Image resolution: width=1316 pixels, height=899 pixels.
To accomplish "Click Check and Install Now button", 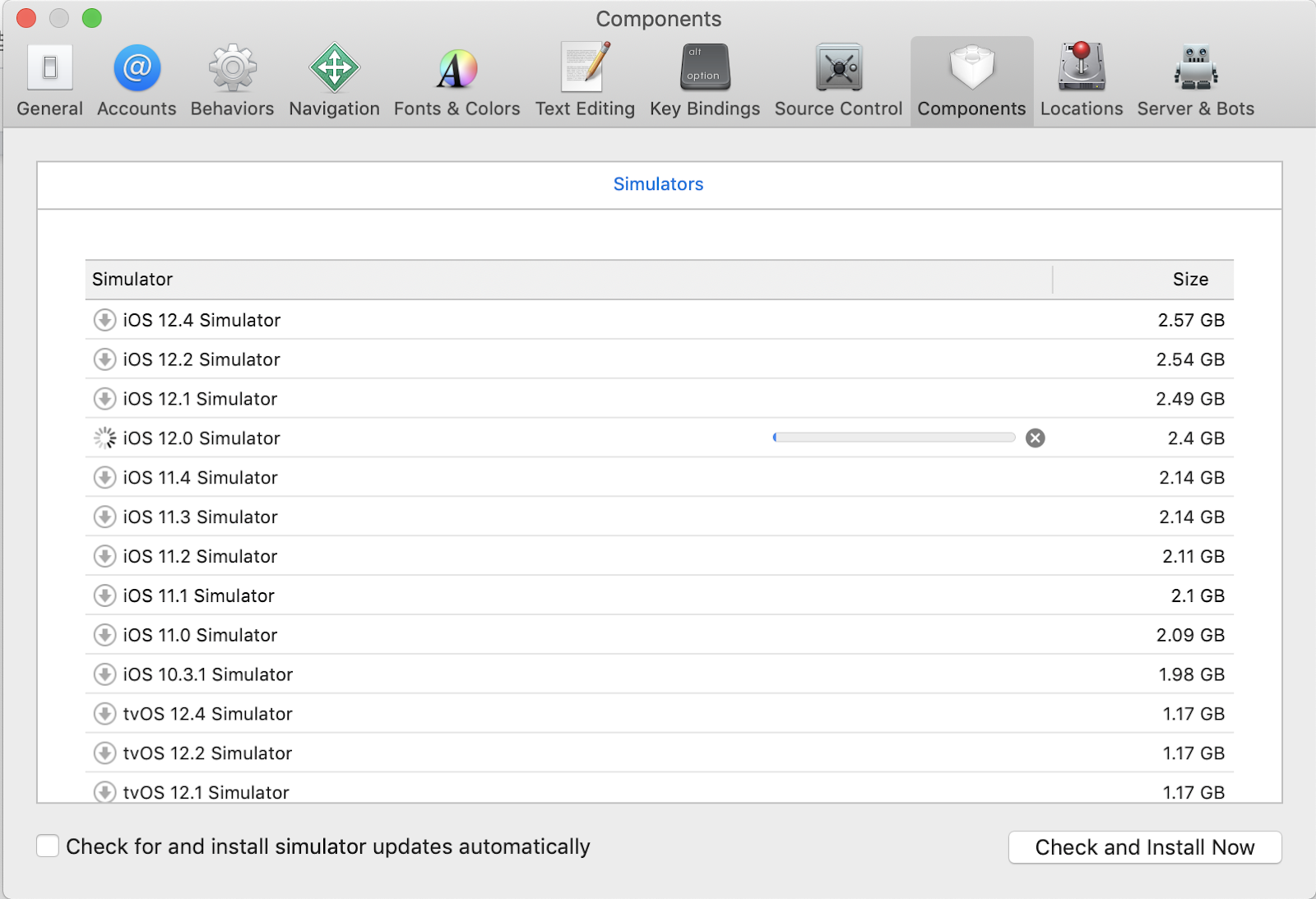I will click(1145, 847).
